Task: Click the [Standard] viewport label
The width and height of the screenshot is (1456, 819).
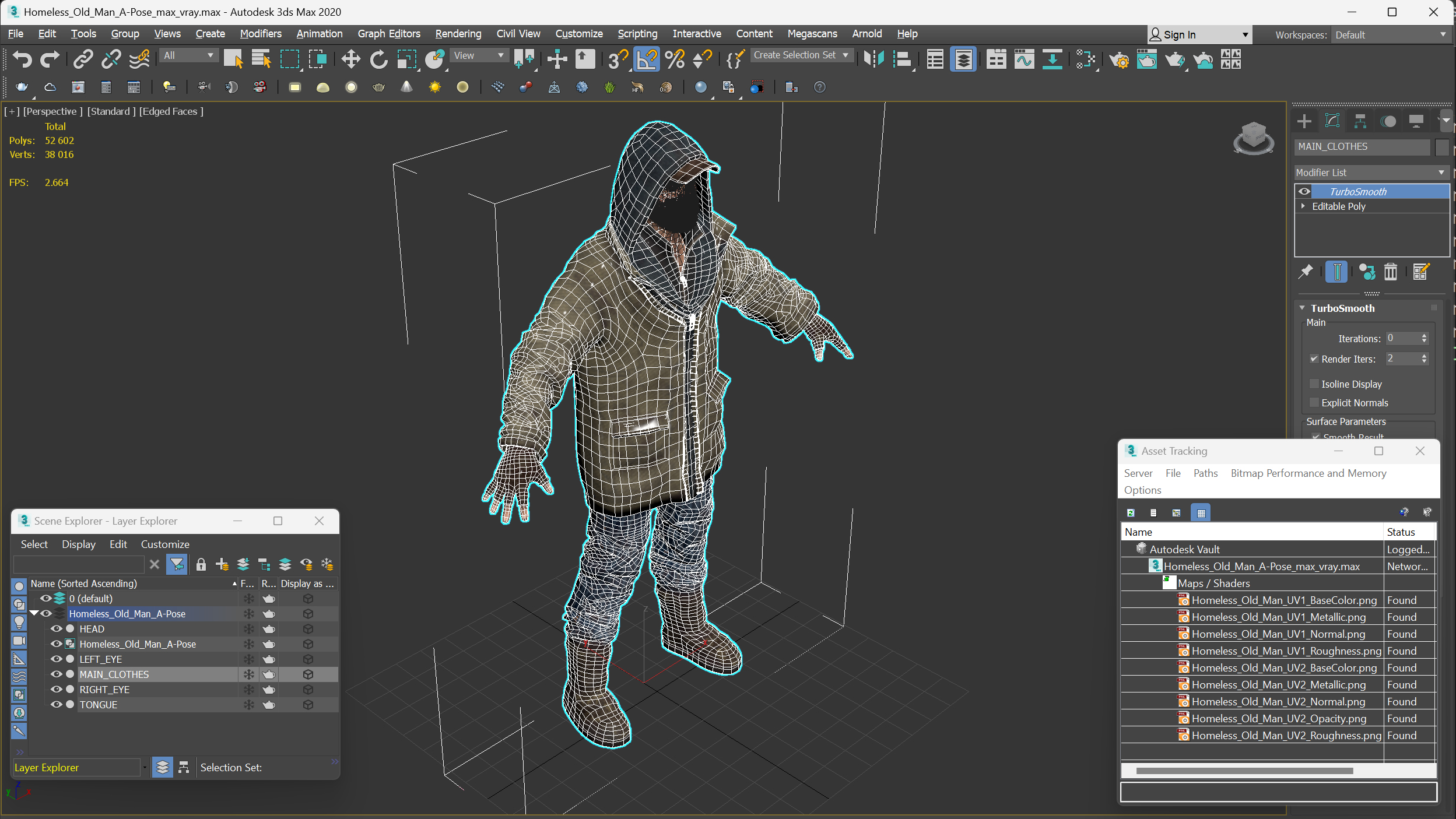Action: pos(111,111)
